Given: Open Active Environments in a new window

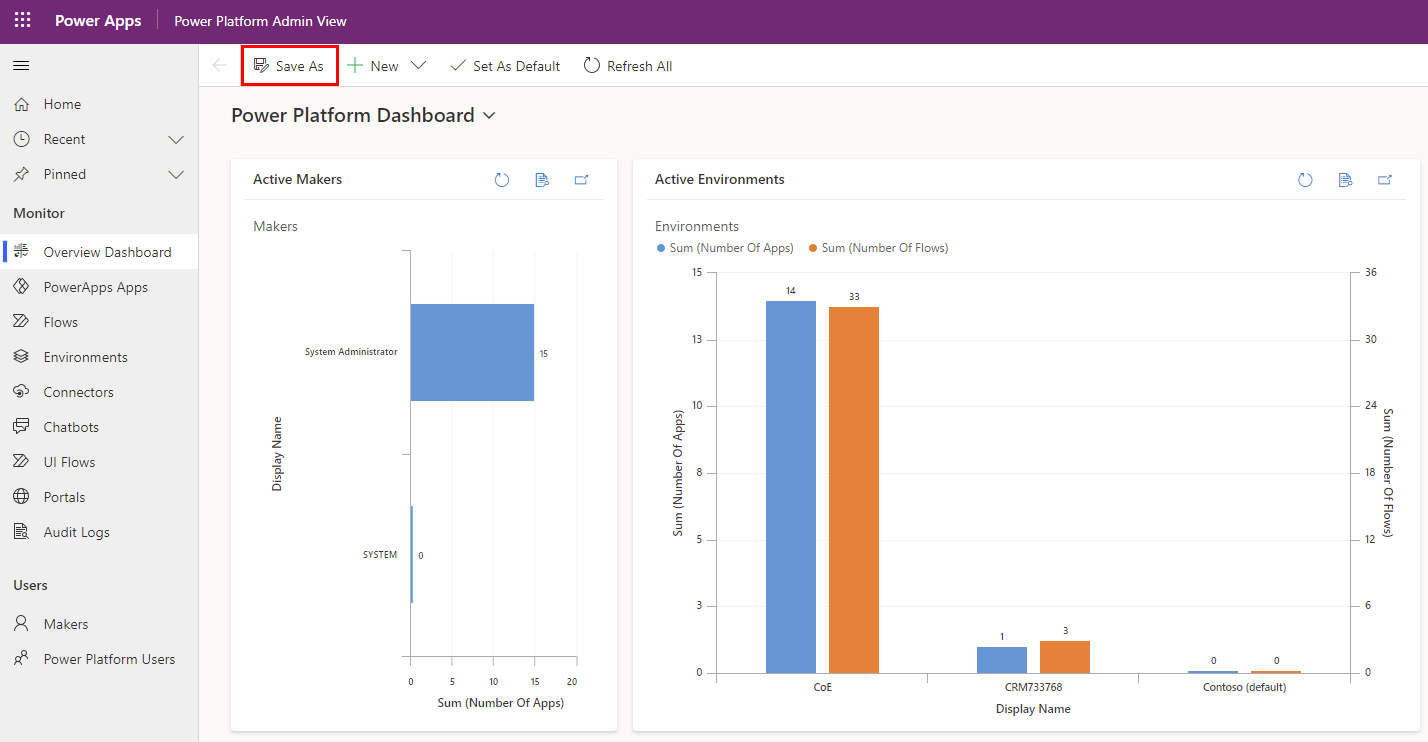Looking at the screenshot, I should (1385, 180).
